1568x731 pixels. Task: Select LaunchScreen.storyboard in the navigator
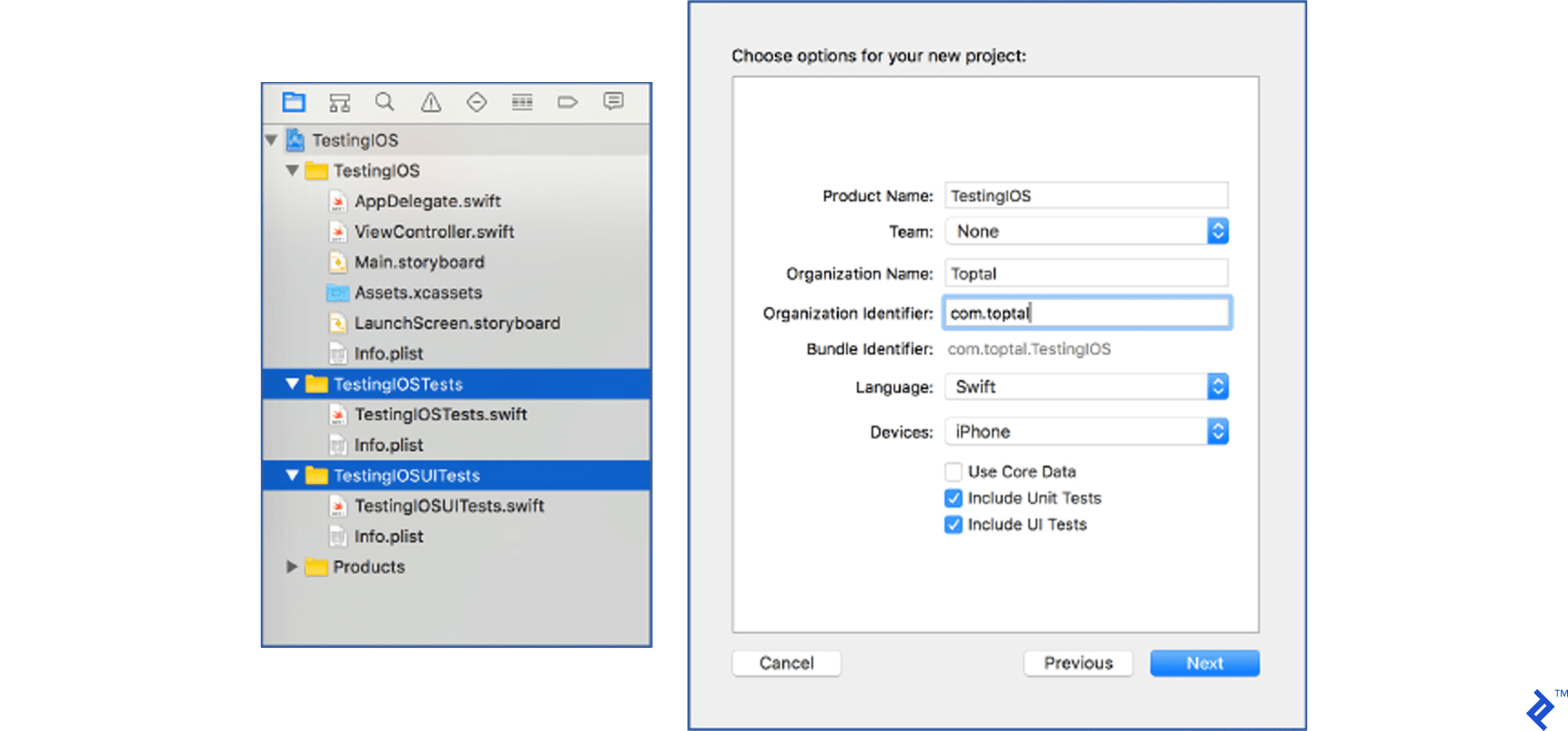tap(458, 324)
